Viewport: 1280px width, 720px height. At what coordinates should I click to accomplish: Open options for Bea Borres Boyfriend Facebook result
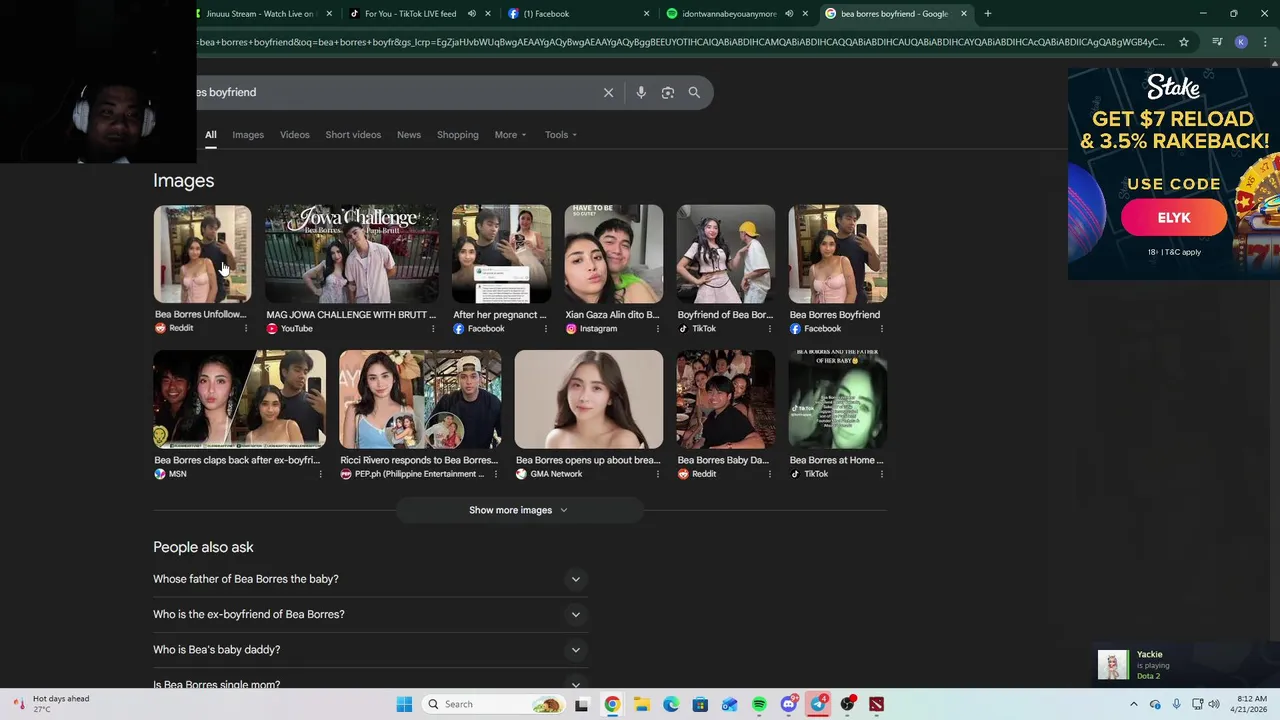click(x=881, y=328)
